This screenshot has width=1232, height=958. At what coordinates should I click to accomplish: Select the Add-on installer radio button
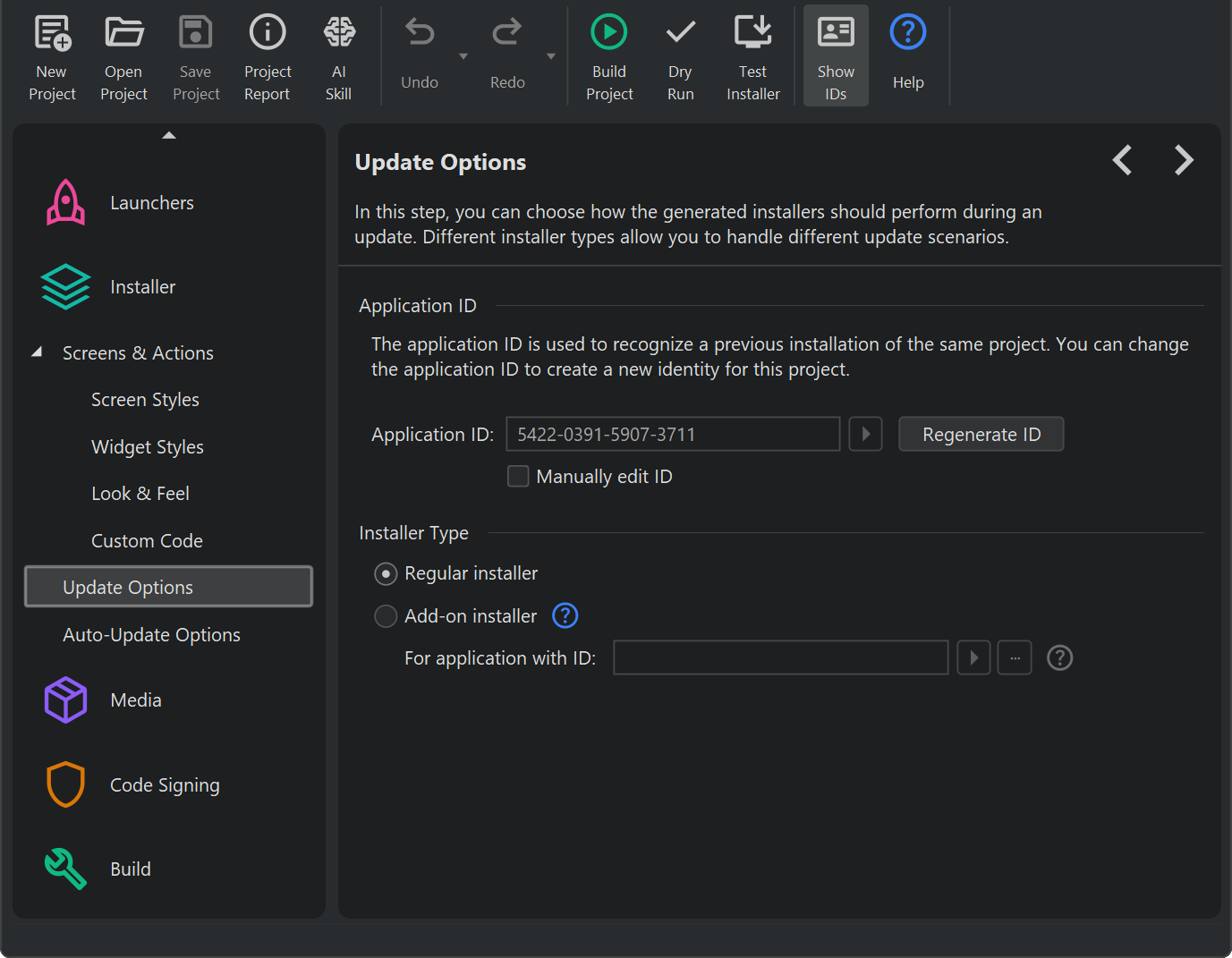[x=386, y=616]
